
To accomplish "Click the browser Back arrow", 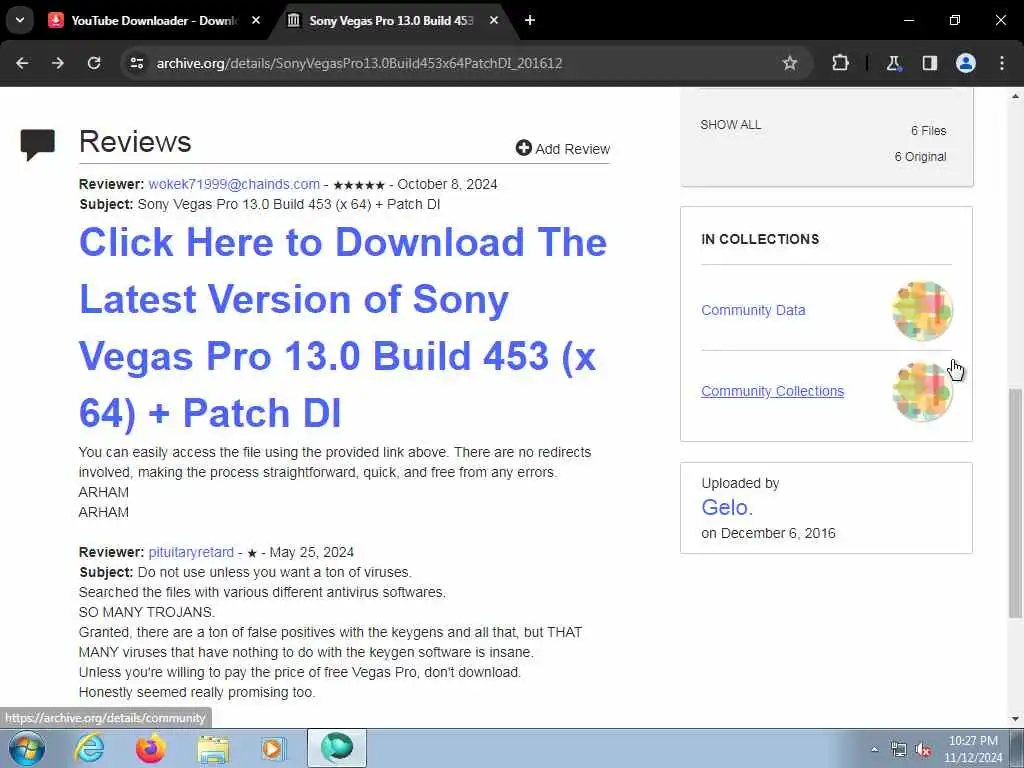I will tap(22, 63).
